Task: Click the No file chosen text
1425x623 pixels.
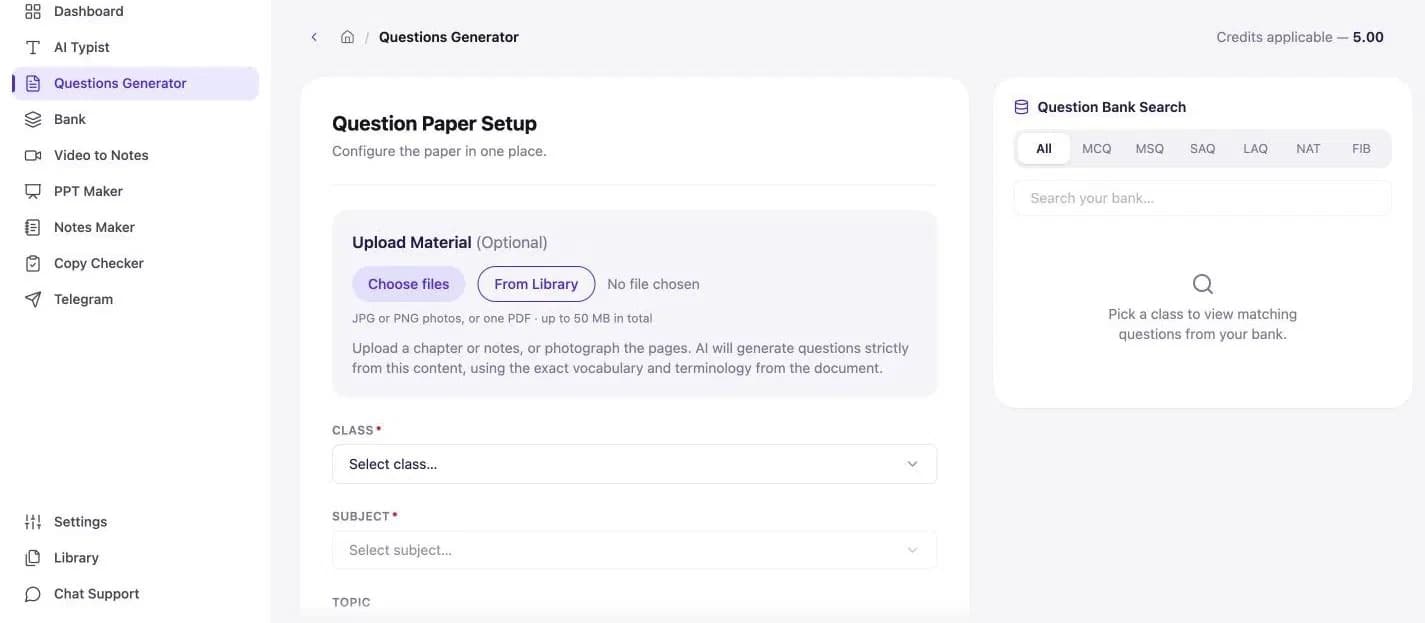Action: pyautogui.click(x=653, y=284)
